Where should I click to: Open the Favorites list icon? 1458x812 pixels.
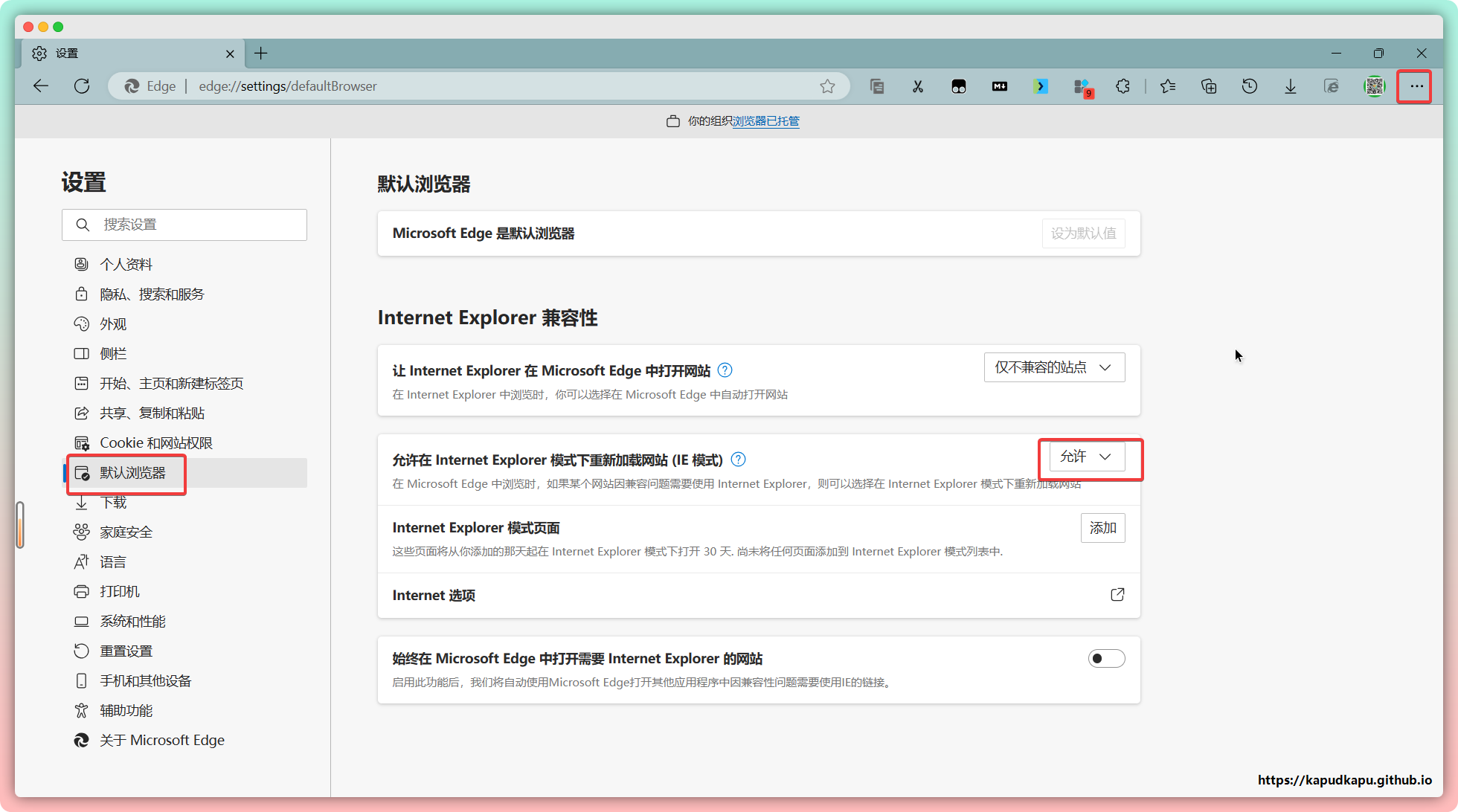(x=1168, y=86)
